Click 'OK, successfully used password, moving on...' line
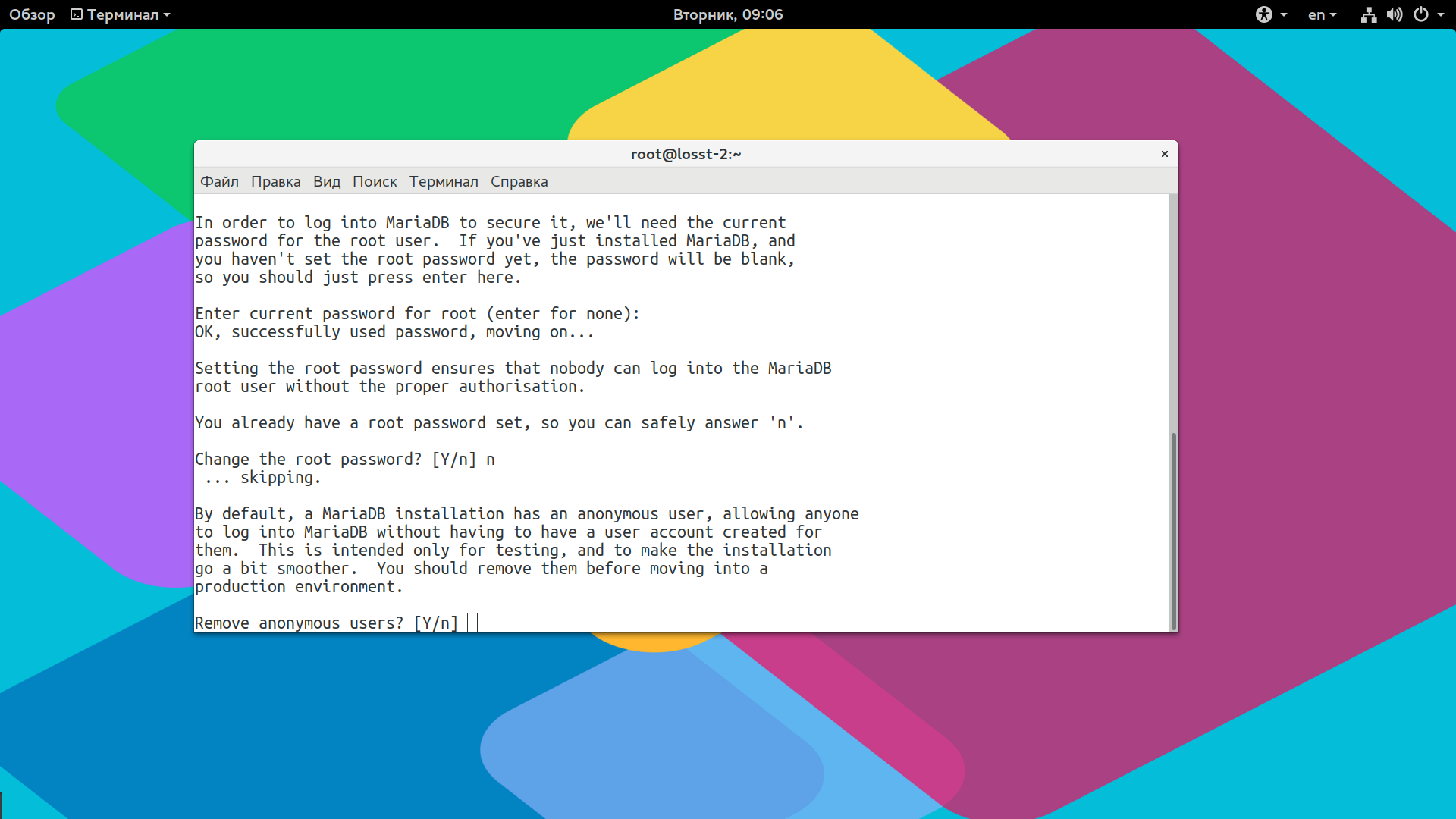This screenshot has width=1456, height=819. (394, 332)
